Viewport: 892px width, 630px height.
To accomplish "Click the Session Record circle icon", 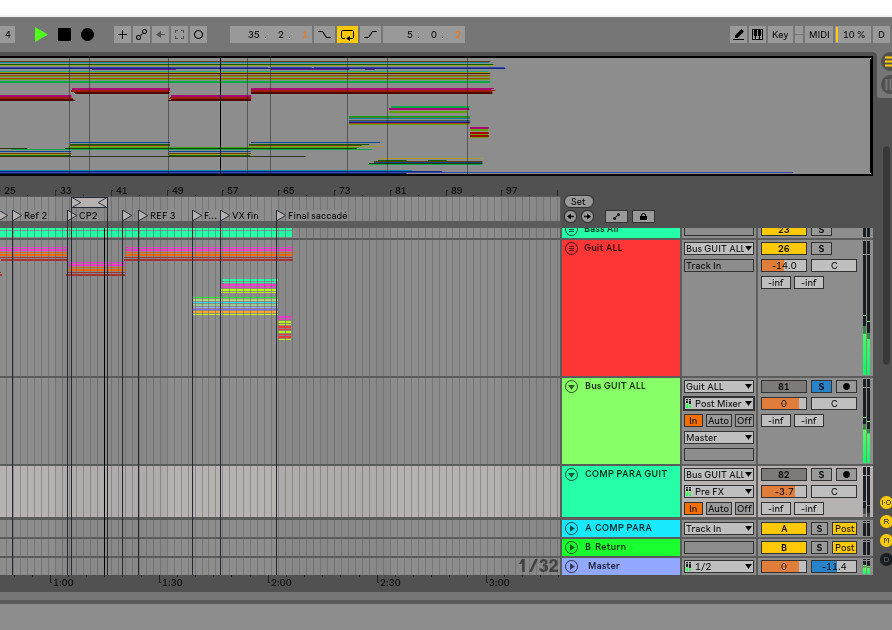I will point(198,35).
